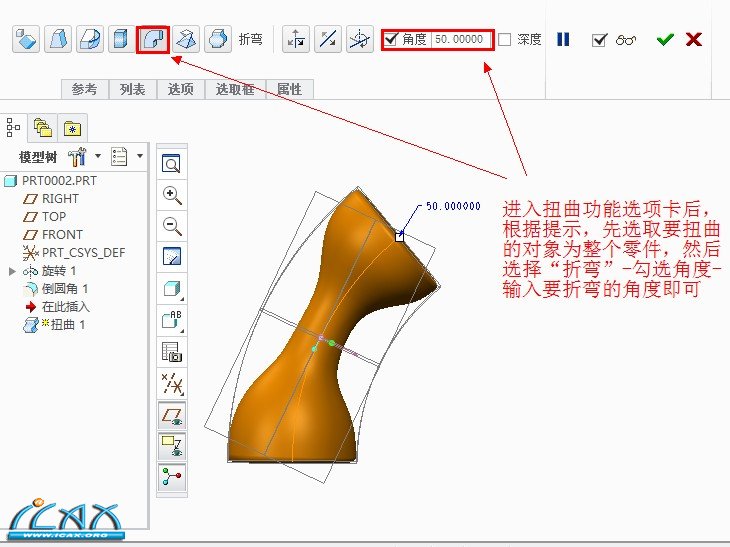Toggle the 角度 checkbox
730x547 pixels.
(x=391, y=39)
